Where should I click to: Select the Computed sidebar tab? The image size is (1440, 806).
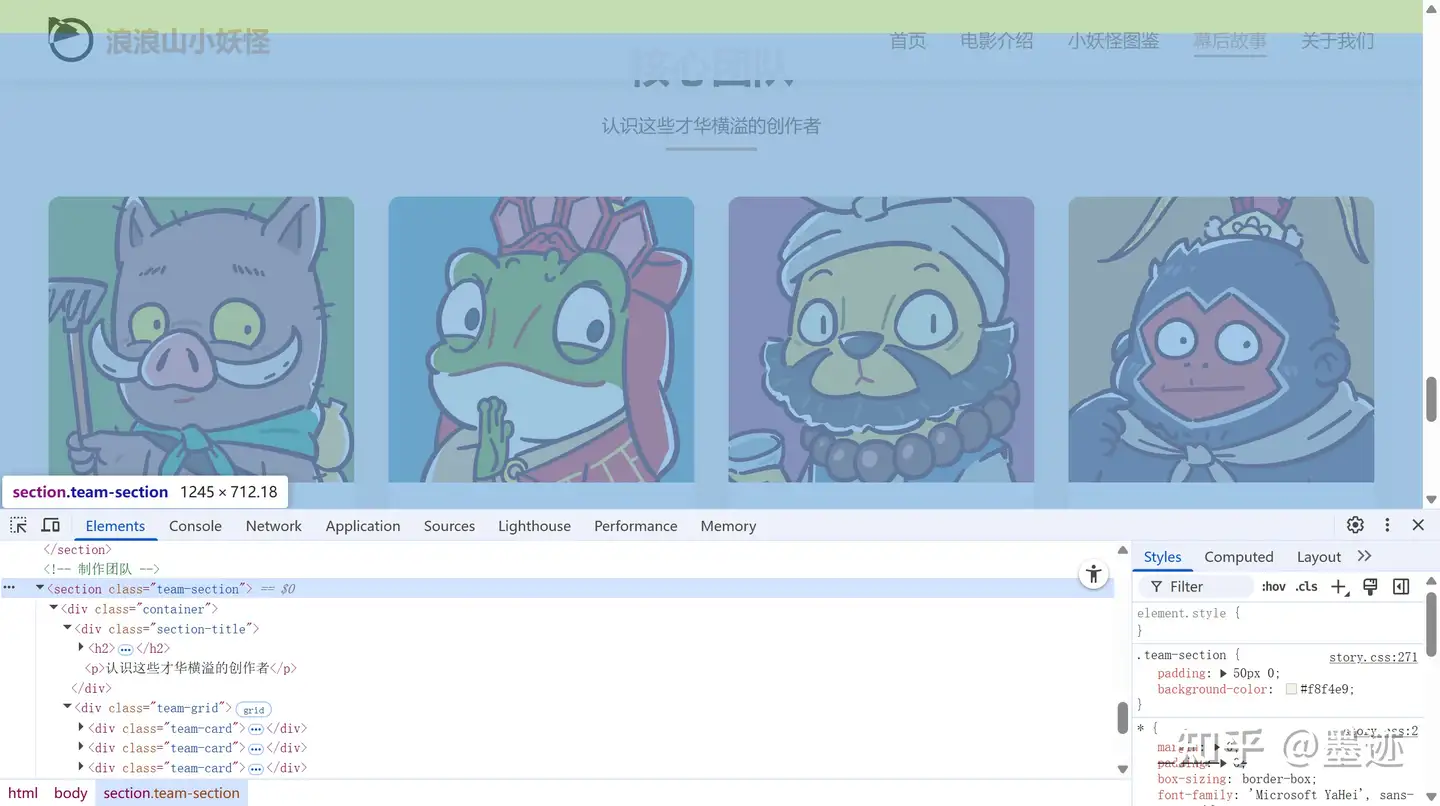tap(1238, 557)
